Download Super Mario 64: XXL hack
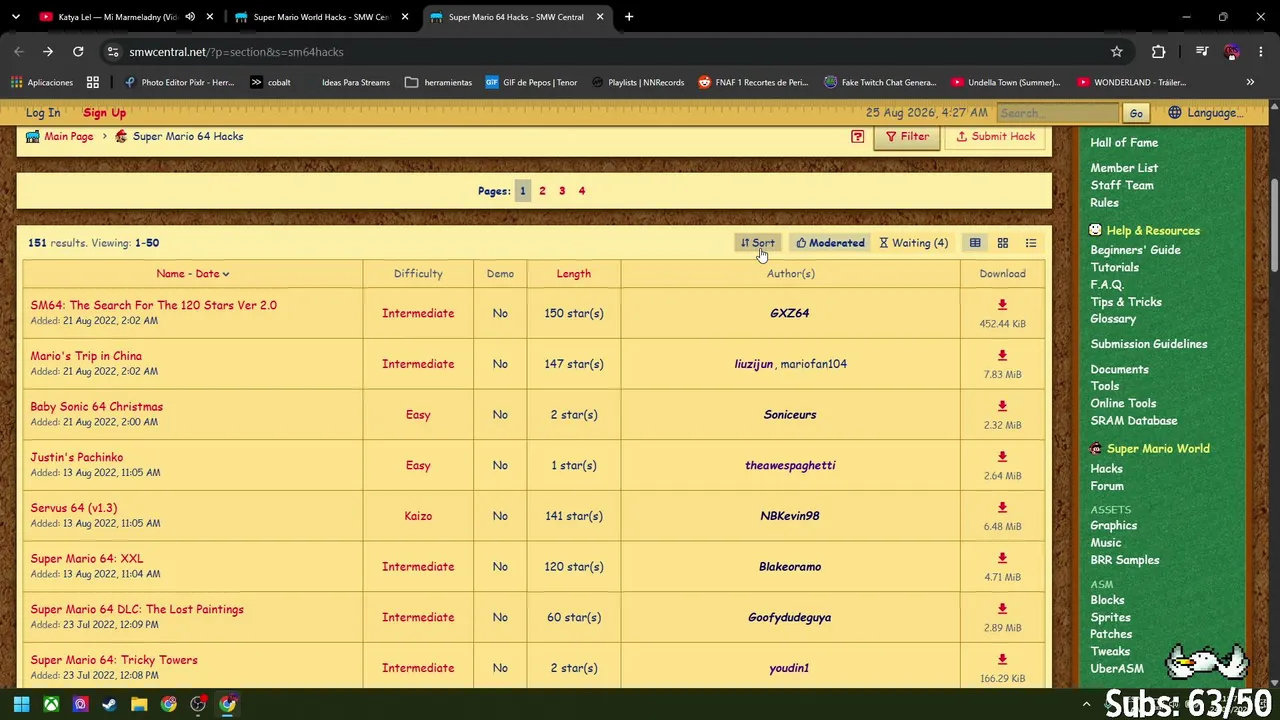The image size is (1280, 720). click(x=1002, y=558)
